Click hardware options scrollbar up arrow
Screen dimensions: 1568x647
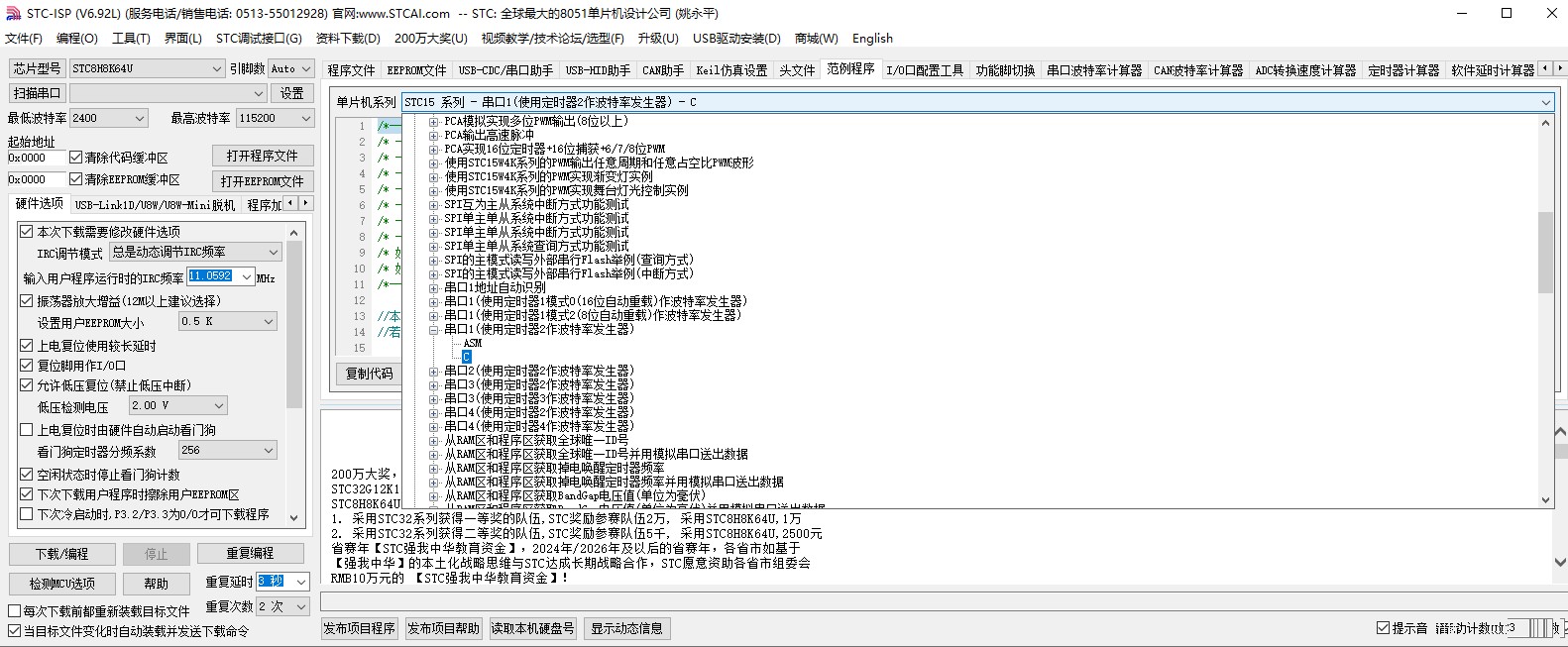pyautogui.click(x=294, y=232)
